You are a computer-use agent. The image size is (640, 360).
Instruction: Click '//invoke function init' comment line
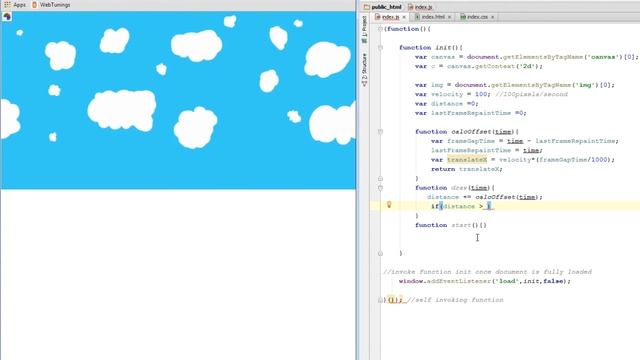coord(487,272)
